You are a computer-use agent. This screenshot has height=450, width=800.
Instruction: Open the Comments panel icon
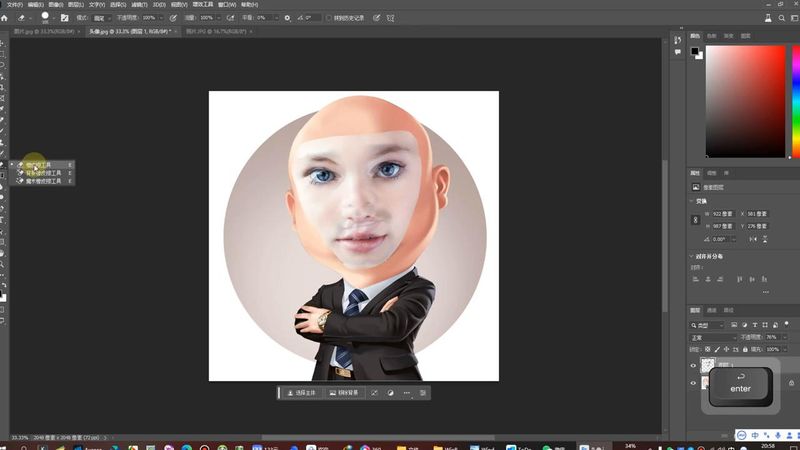coord(678,52)
